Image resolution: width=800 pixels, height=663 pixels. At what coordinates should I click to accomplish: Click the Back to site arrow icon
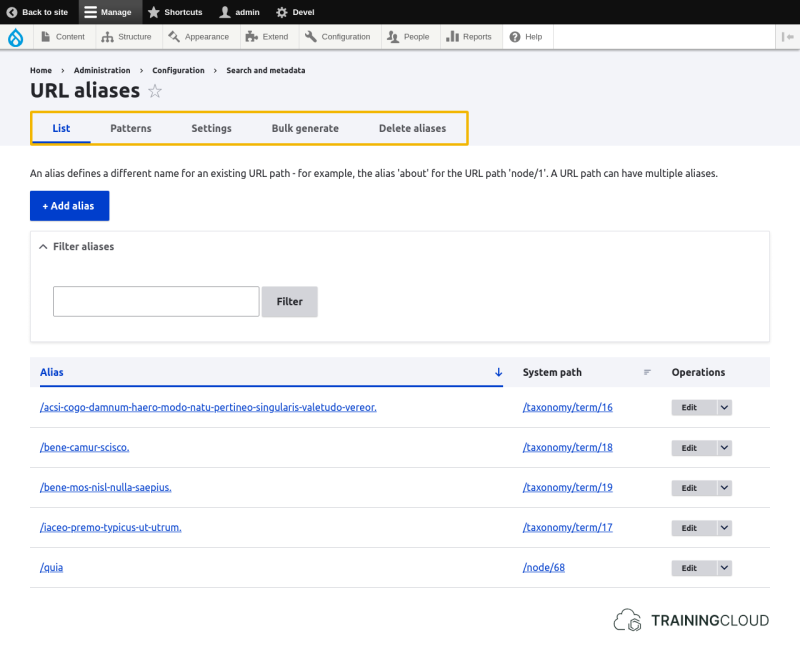12,12
